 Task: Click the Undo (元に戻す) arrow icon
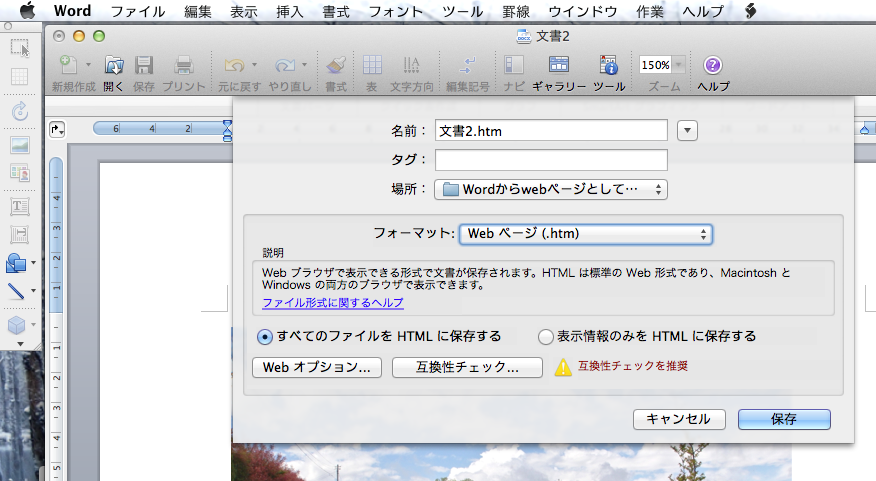click(x=234, y=65)
